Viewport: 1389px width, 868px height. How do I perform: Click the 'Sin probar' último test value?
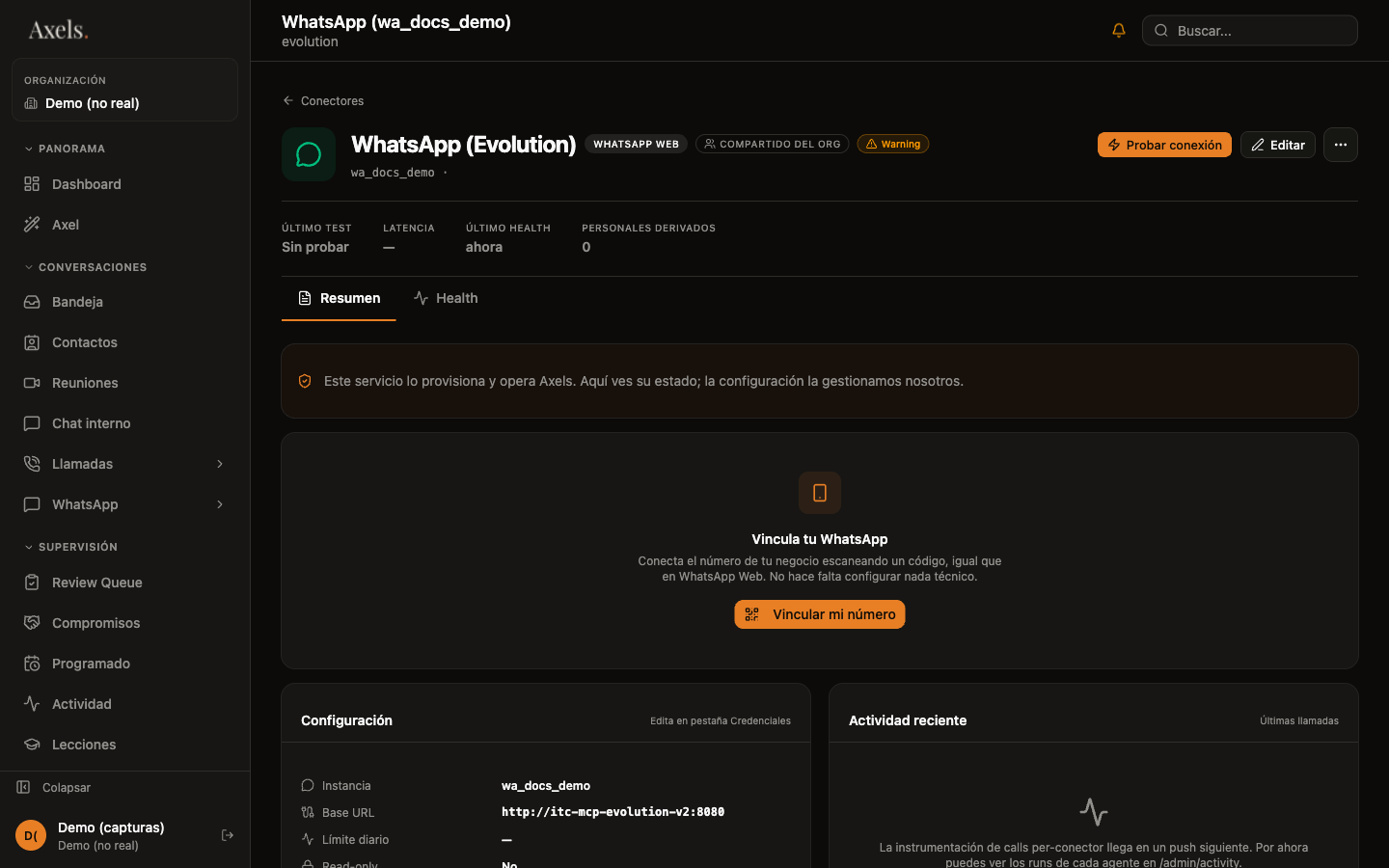coord(315,247)
